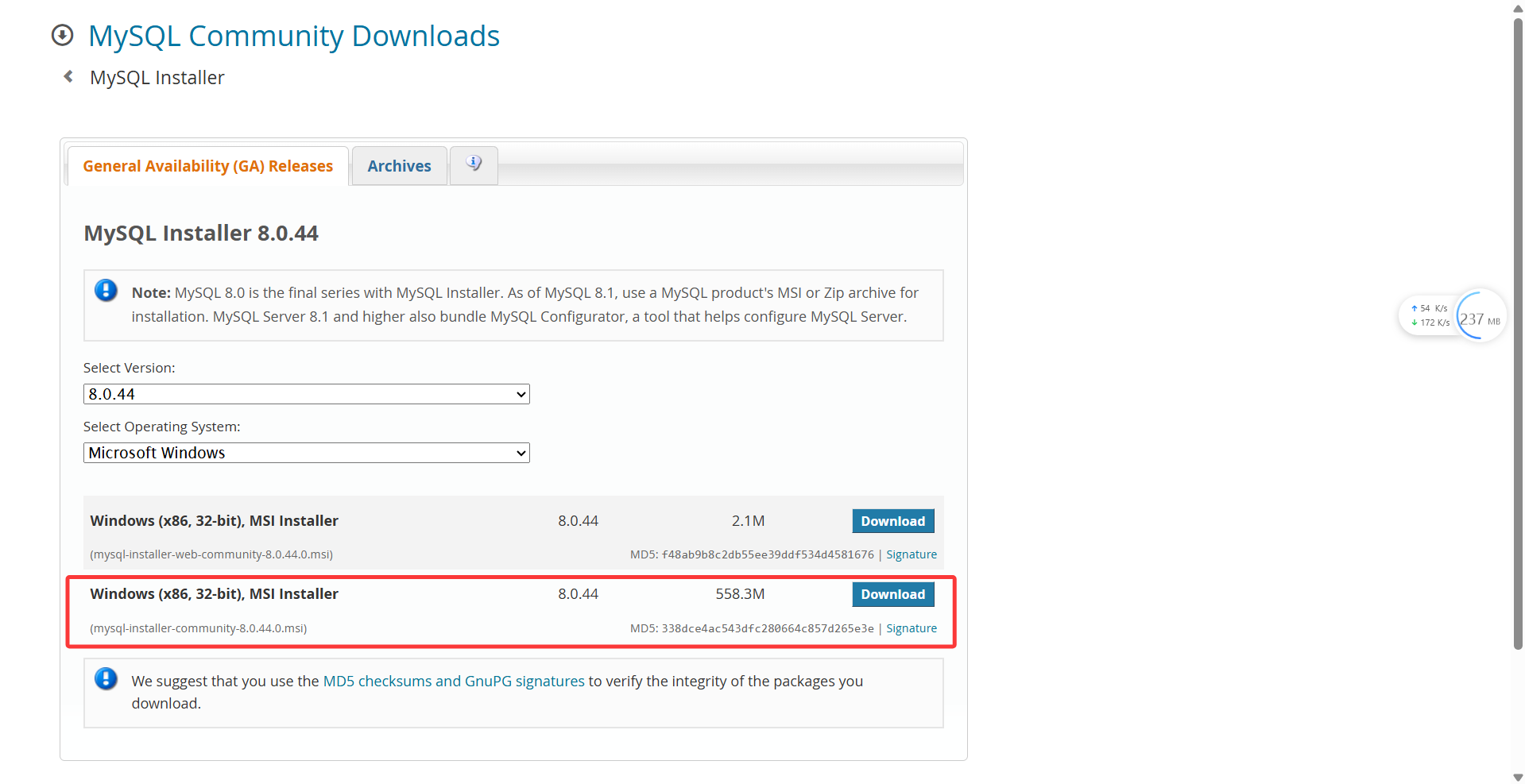Click MD5 hash f48ab9b8c2db55ee39ddf534d4581676

coord(768,554)
